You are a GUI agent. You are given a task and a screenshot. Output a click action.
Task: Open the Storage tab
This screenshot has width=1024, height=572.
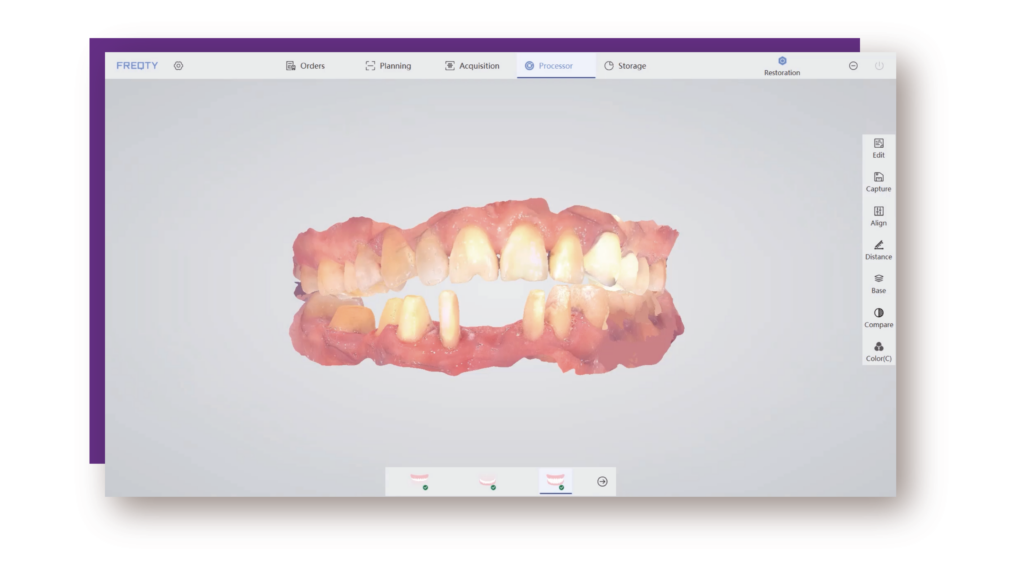click(x=625, y=66)
